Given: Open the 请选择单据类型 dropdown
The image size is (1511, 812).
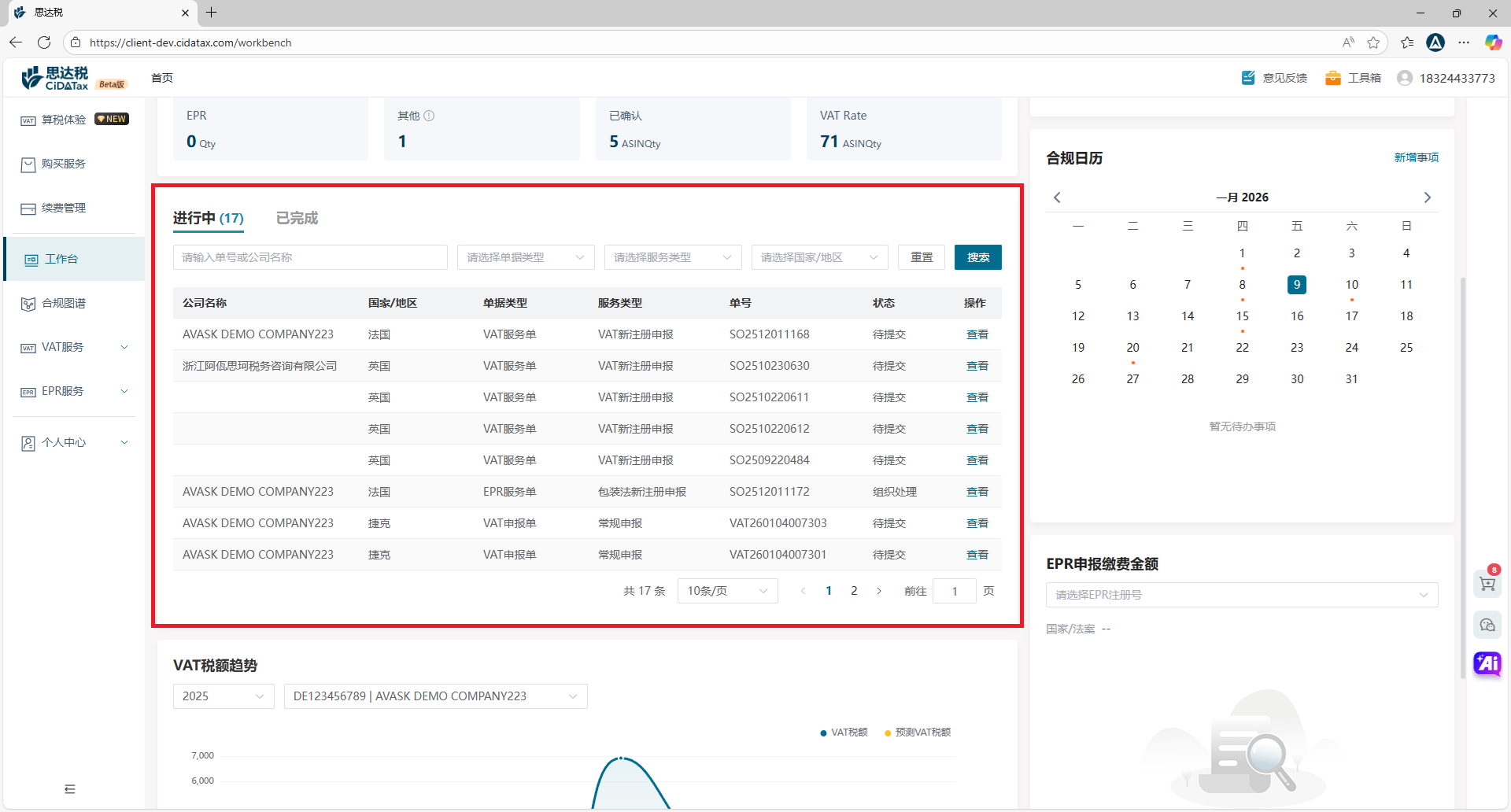Looking at the screenshot, I should tap(525, 257).
